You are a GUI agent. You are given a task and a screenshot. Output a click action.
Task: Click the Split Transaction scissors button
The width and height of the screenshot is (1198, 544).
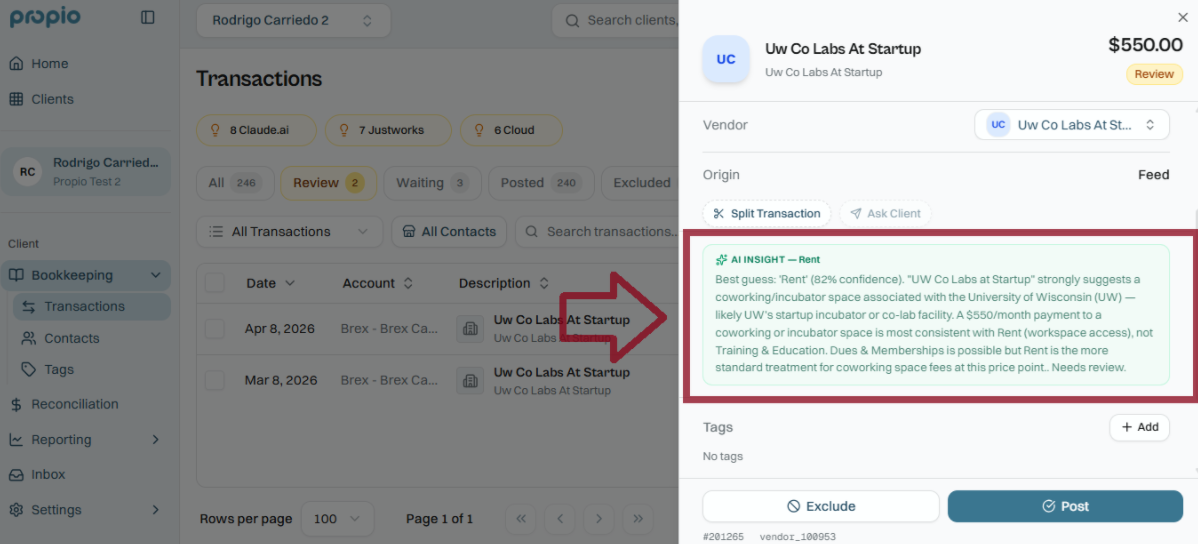pos(766,213)
